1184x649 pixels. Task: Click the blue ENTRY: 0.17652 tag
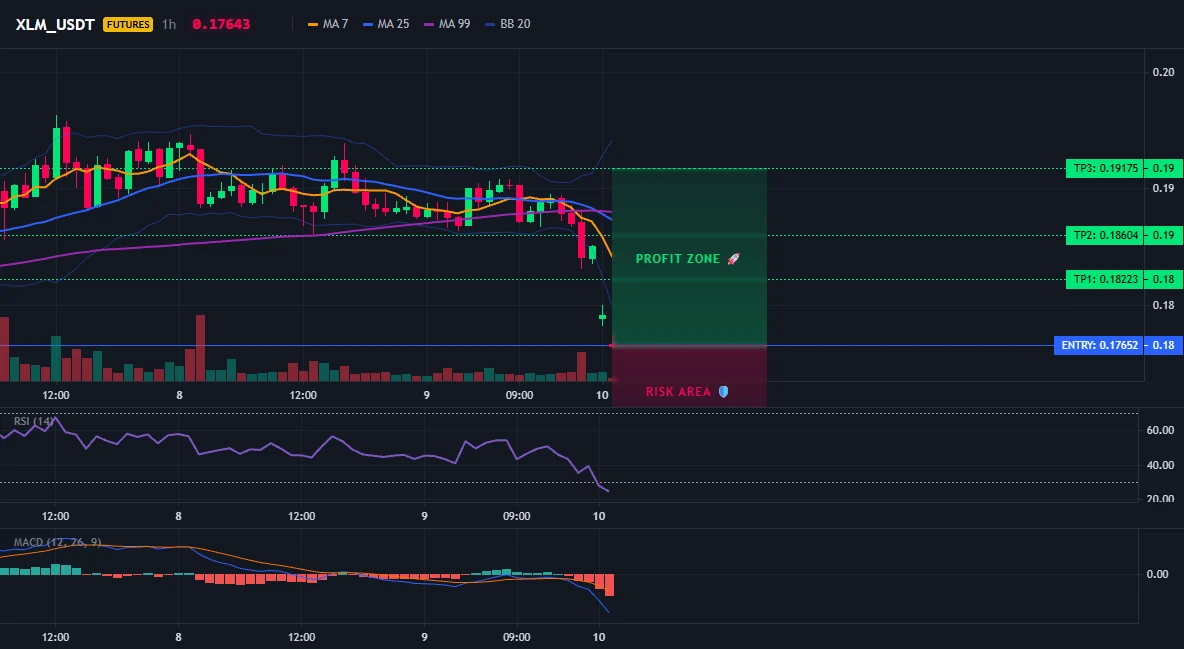click(x=1099, y=345)
